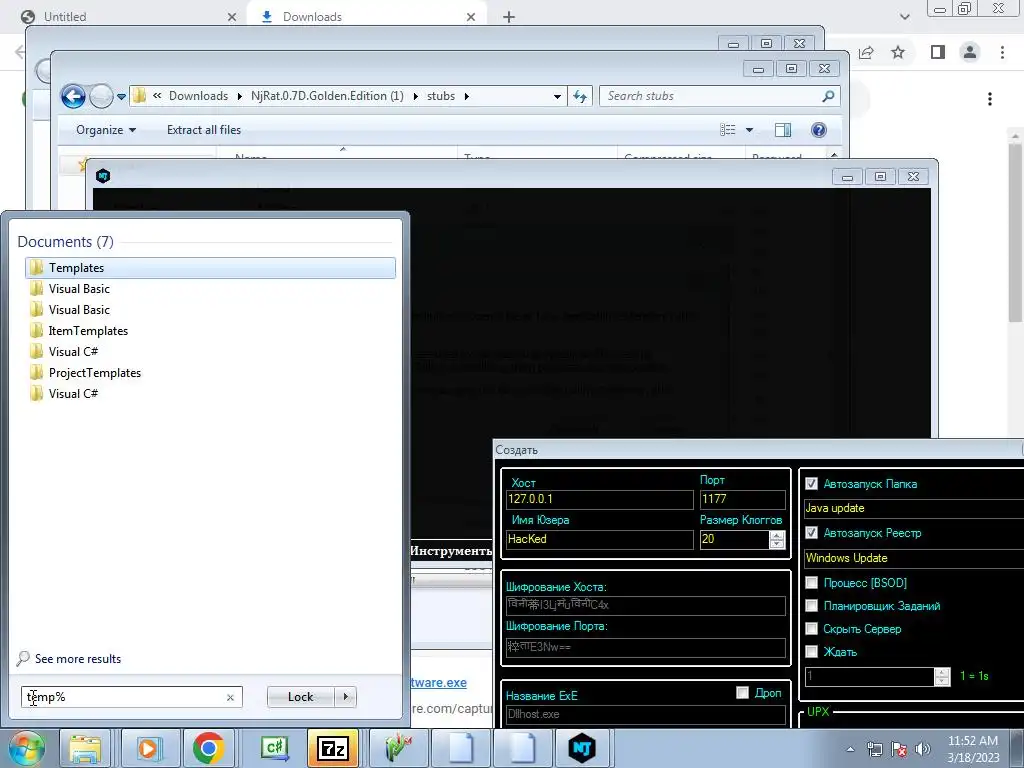Expand the view options dropdown arrow
The width and height of the screenshot is (1024, 768).
click(x=749, y=130)
